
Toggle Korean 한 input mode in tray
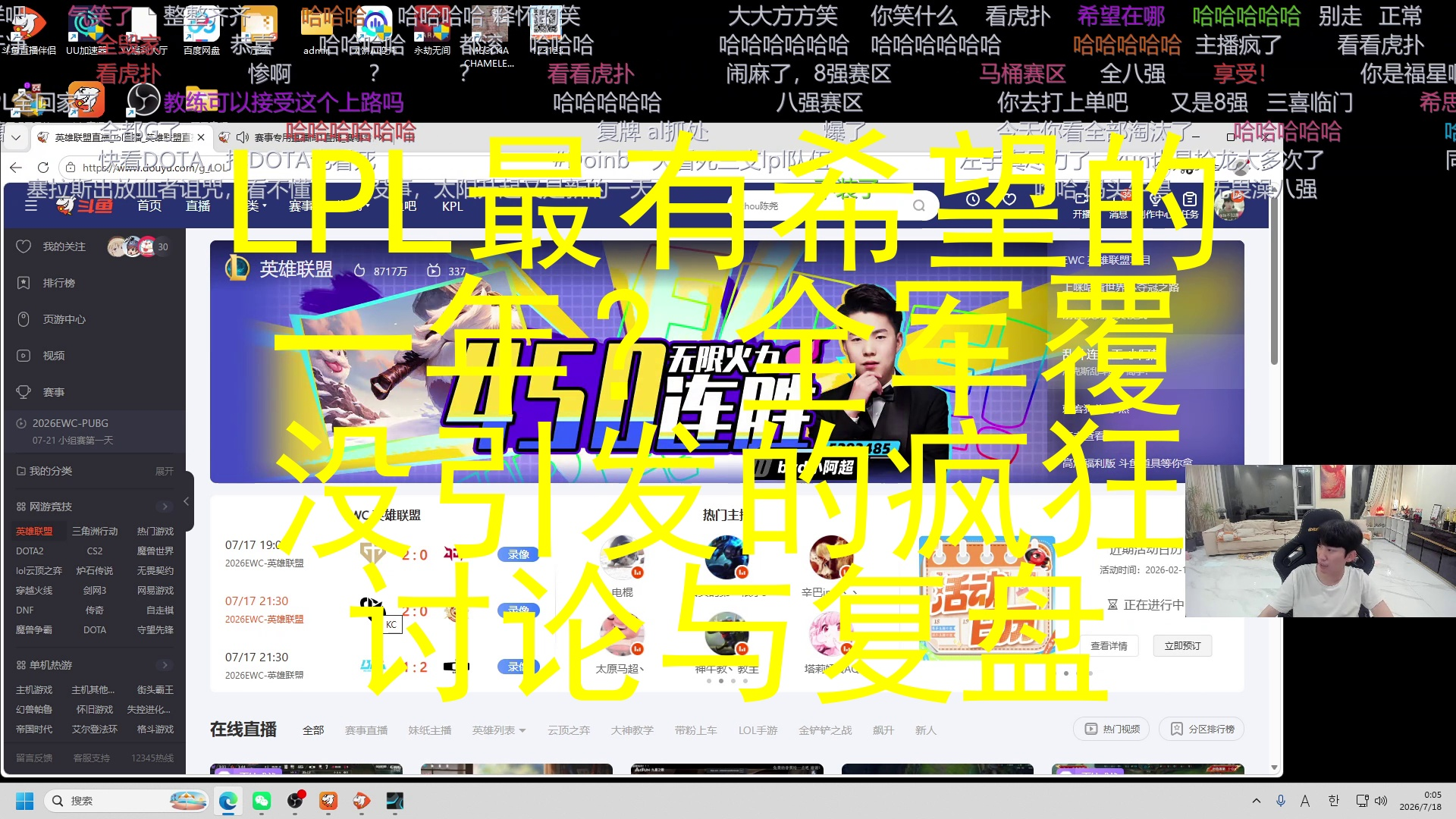pyautogui.click(x=1333, y=801)
